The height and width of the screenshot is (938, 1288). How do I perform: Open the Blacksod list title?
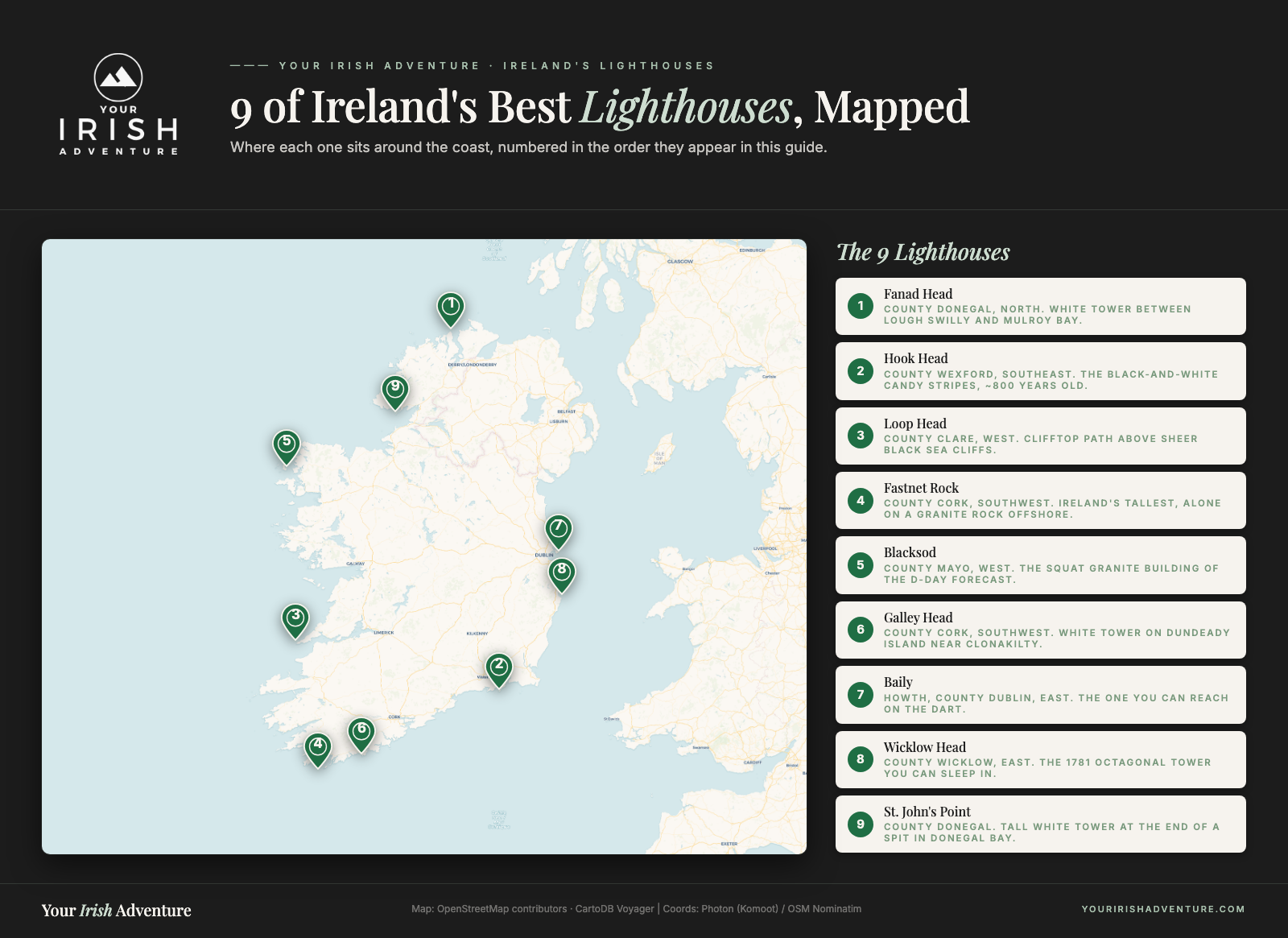(x=910, y=552)
